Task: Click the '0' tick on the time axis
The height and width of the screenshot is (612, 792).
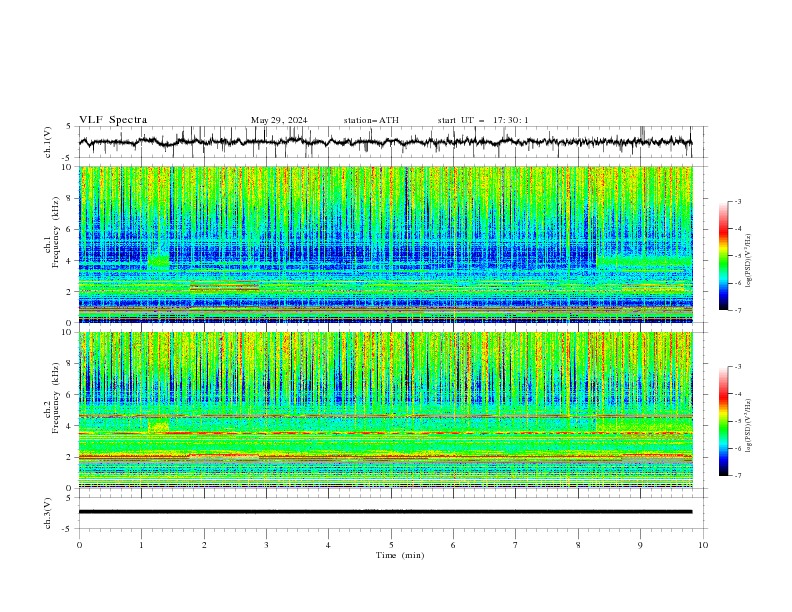Action: 79,545
